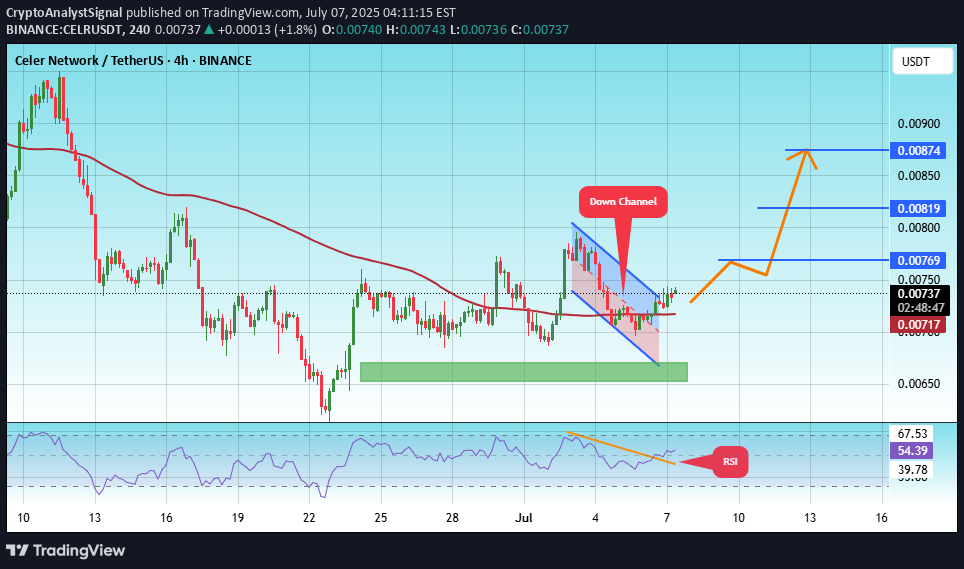Image resolution: width=964 pixels, height=569 pixels.
Task: Click the 0.00800 price axis label
Action: click(919, 228)
